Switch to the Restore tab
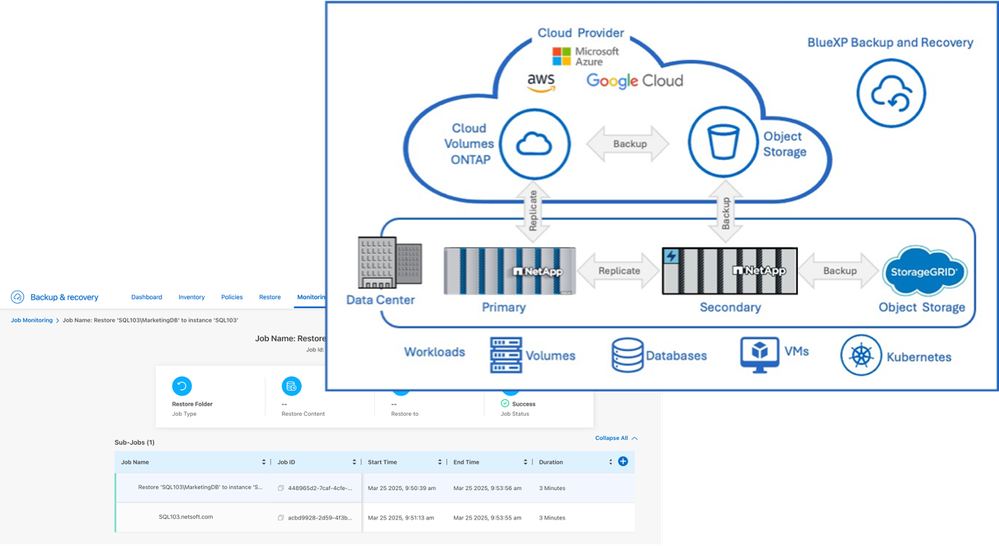 pos(270,297)
